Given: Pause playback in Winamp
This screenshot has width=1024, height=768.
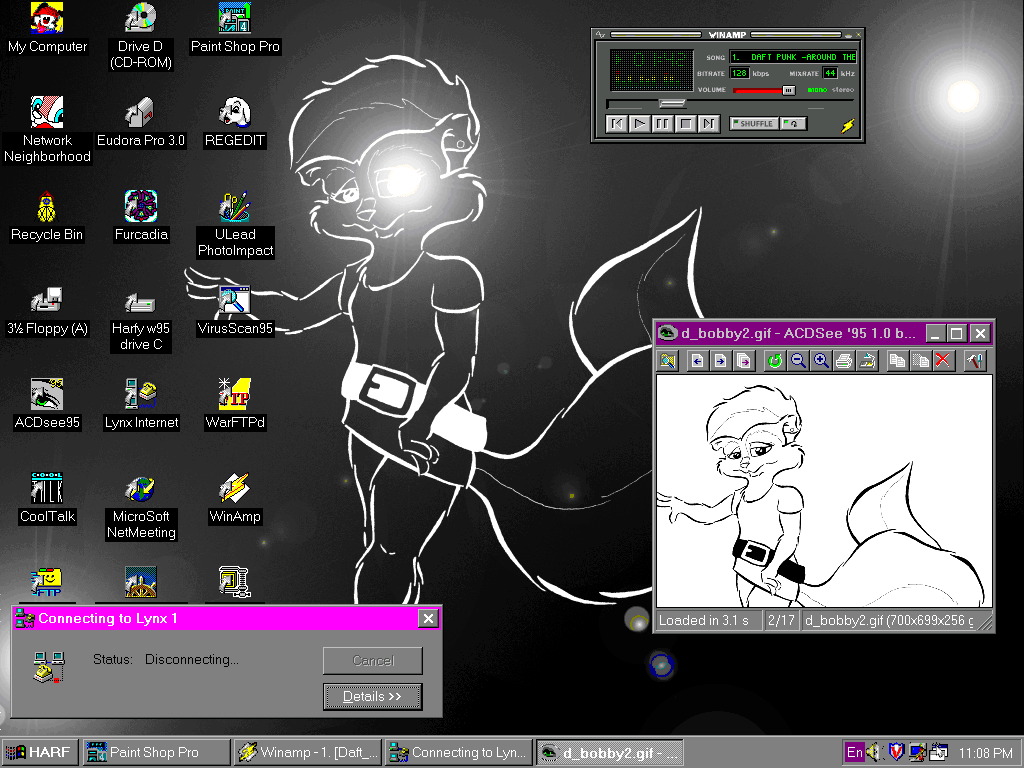Looking at the screenshot, I should click(x=662, y=123).
